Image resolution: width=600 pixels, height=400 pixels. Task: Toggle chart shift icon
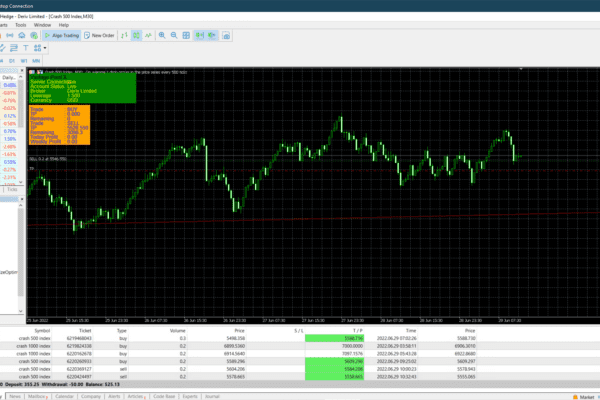pos(212,36)
